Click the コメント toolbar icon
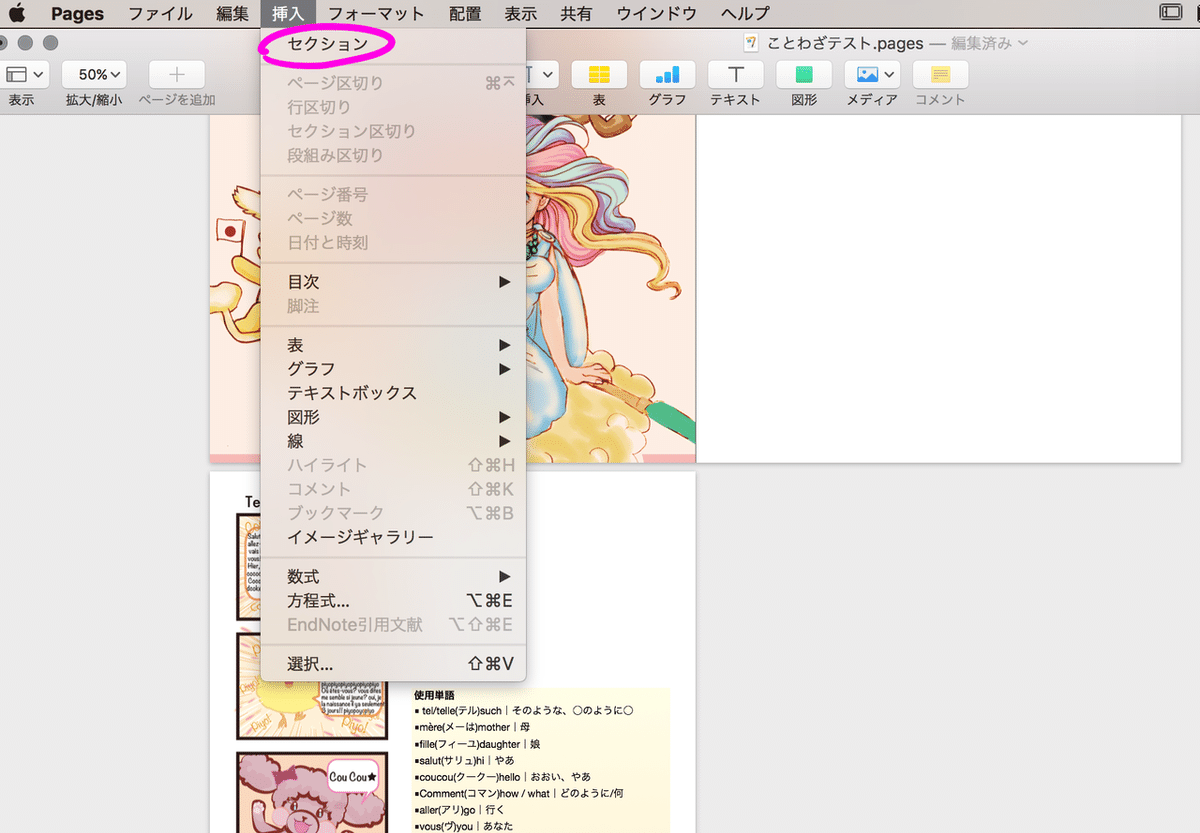This screenshot has height=833, width=1200. tap(940, 75)
